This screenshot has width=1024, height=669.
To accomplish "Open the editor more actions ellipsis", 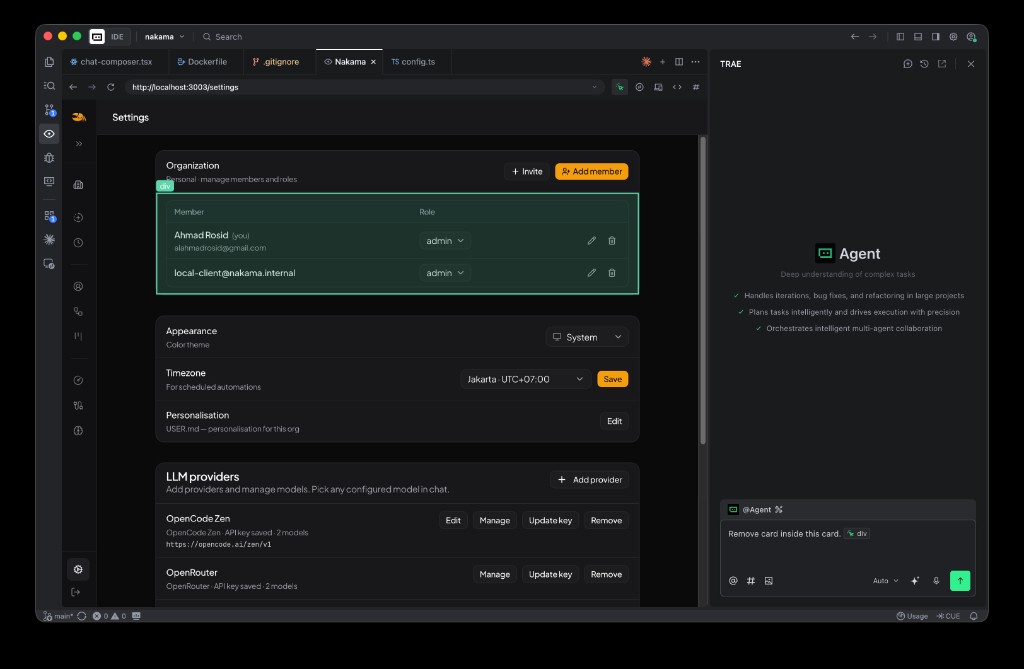I will (696, 61).
